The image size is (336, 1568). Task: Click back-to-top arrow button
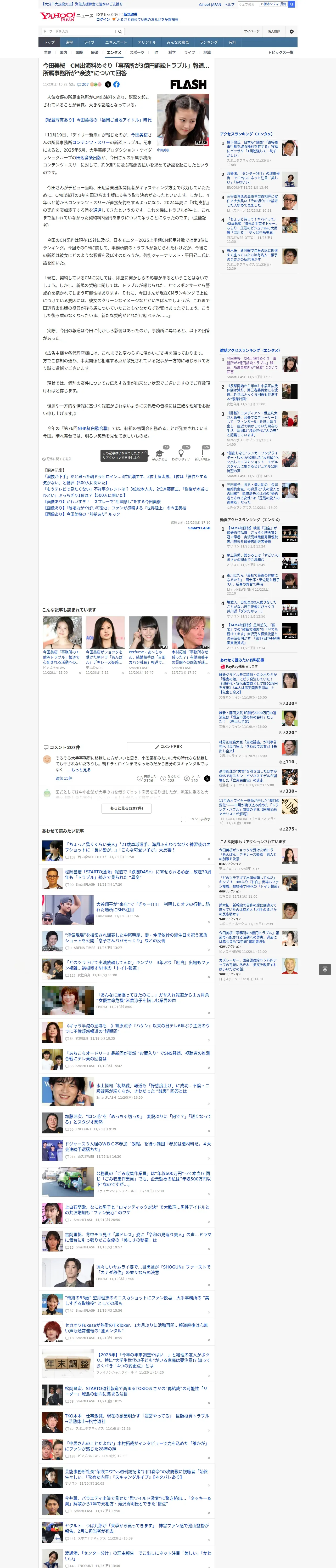pyautogui.click(x=325, y=969)
